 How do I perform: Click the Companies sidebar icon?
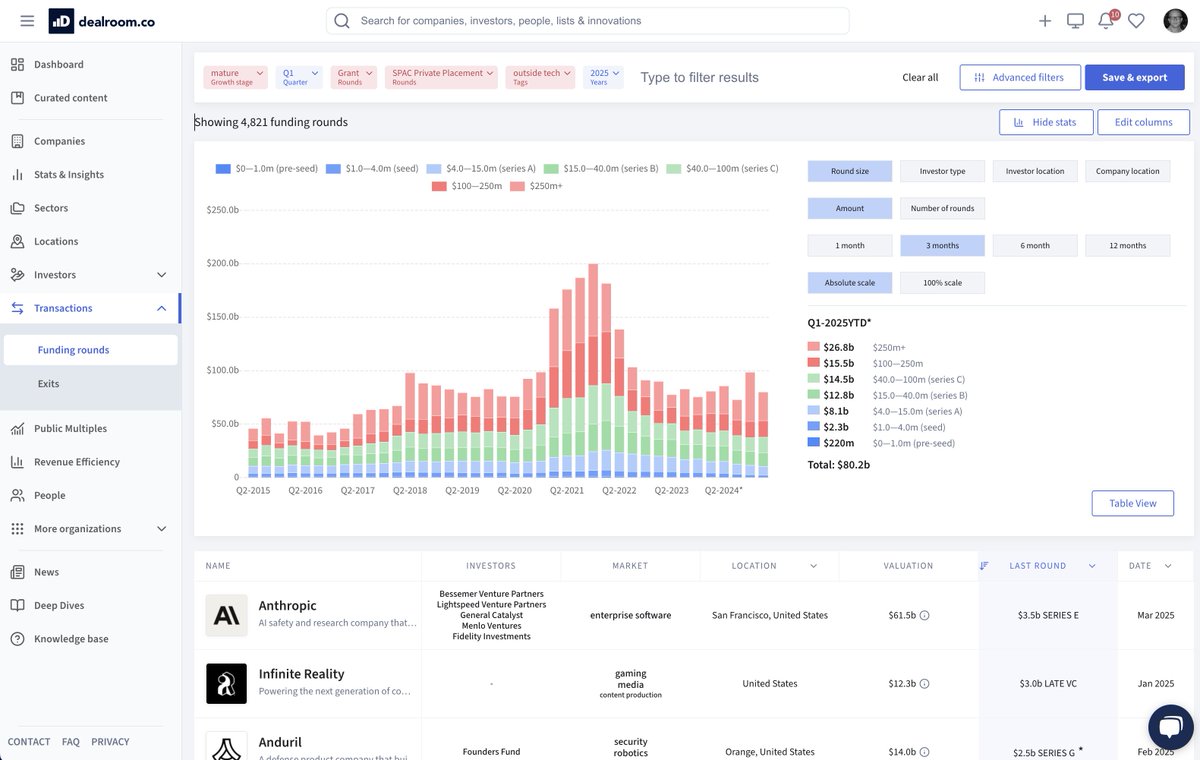click(17, 141)
